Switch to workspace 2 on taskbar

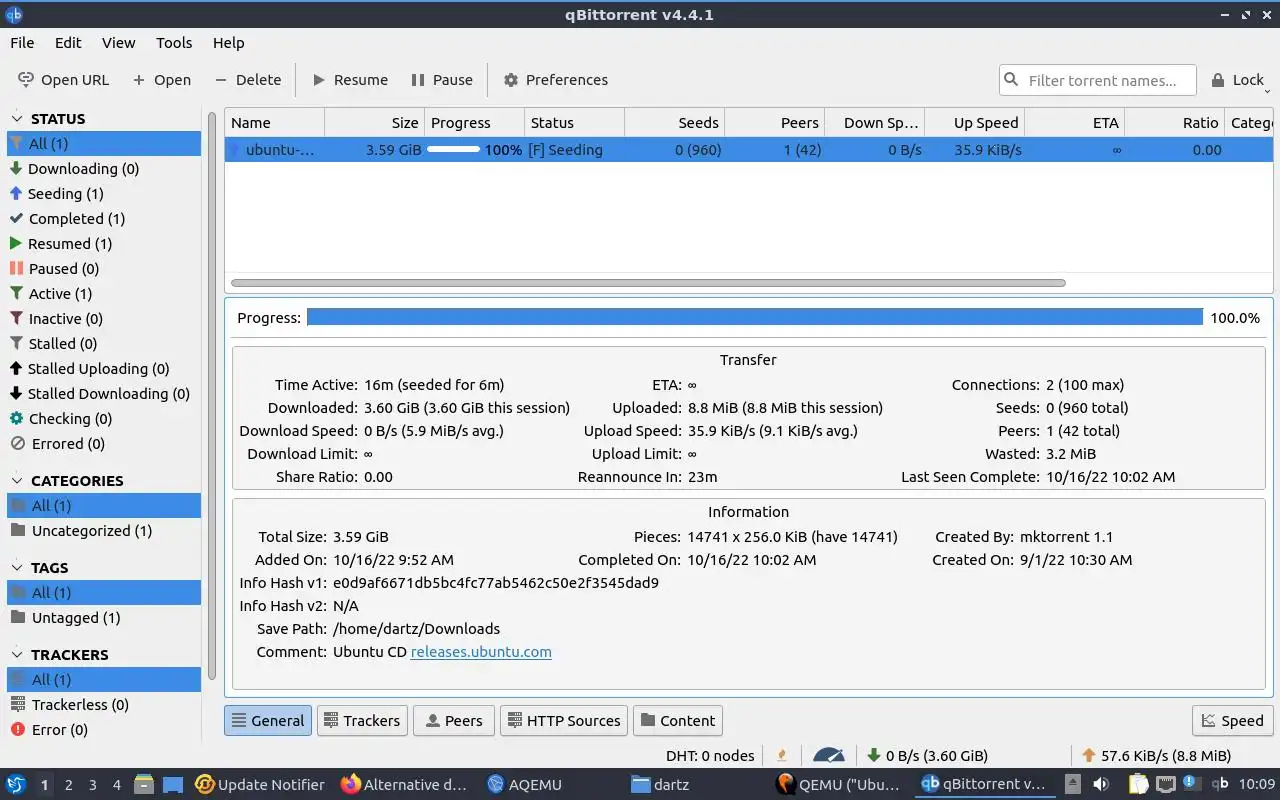[x=68, y=785]
